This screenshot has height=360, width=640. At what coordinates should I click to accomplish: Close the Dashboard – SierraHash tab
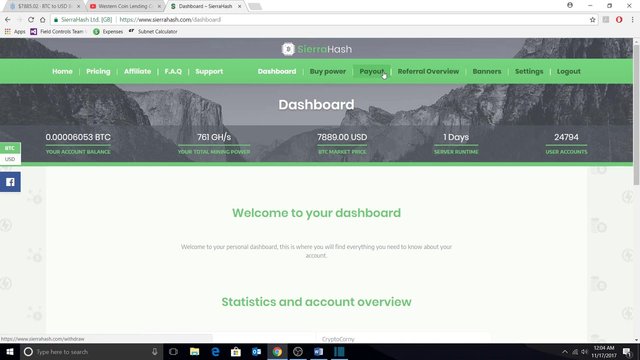[240, 6]
